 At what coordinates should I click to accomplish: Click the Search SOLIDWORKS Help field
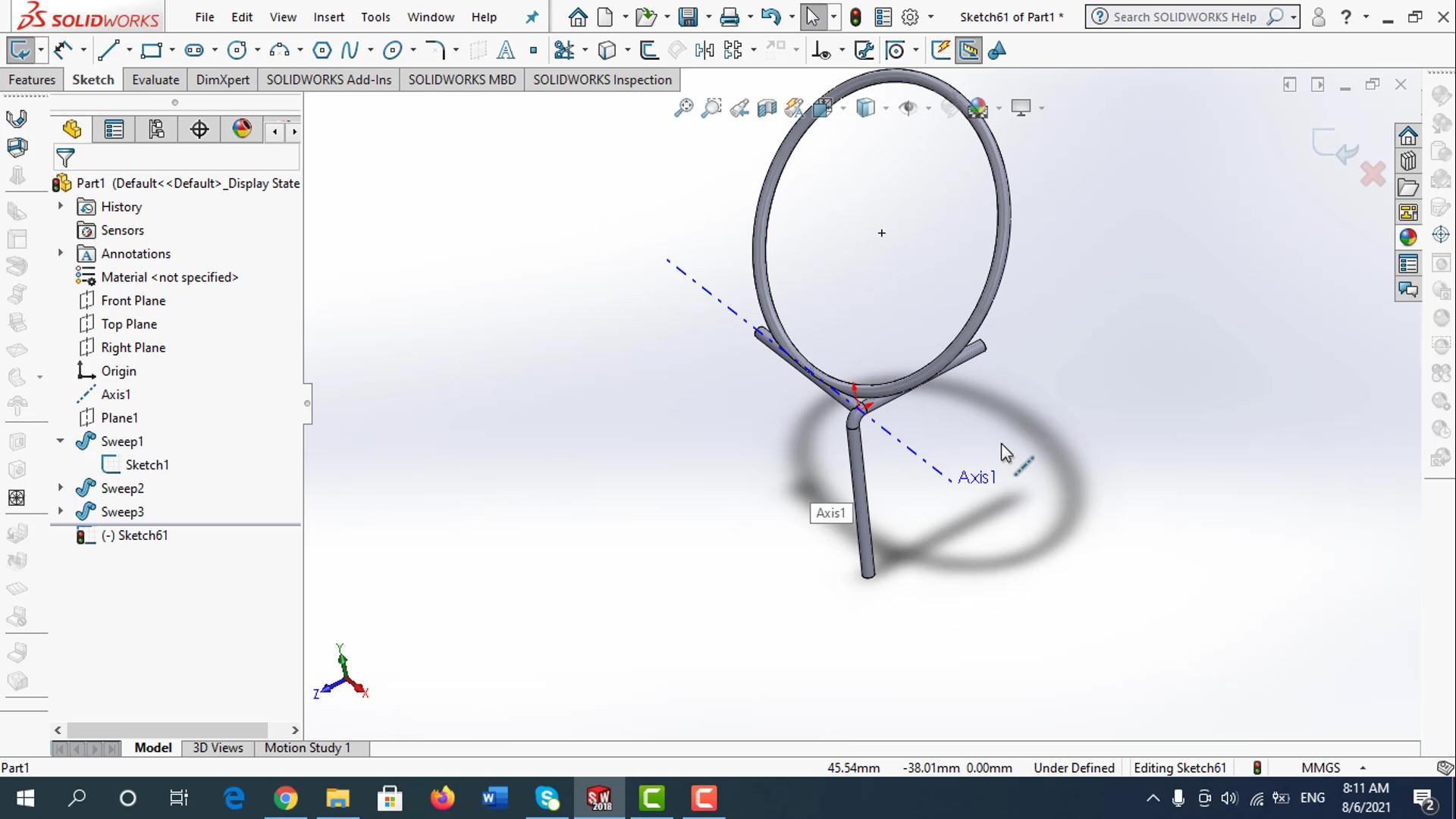(x=1184, y=17)
